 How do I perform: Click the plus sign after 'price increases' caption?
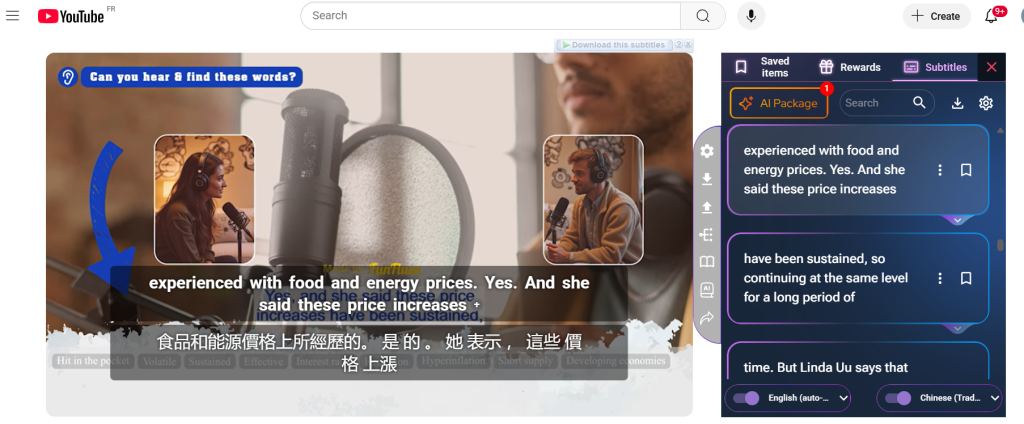(x=477, y=305)
